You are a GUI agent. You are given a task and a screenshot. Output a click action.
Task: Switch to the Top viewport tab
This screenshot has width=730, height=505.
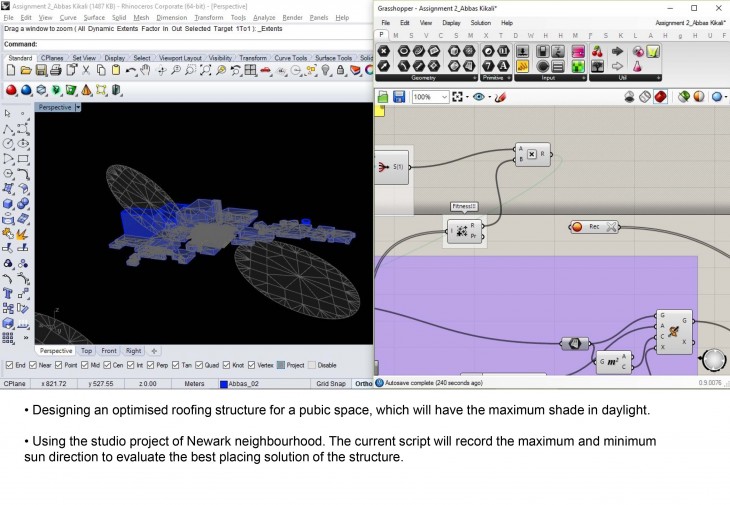(x=86, y=351)
